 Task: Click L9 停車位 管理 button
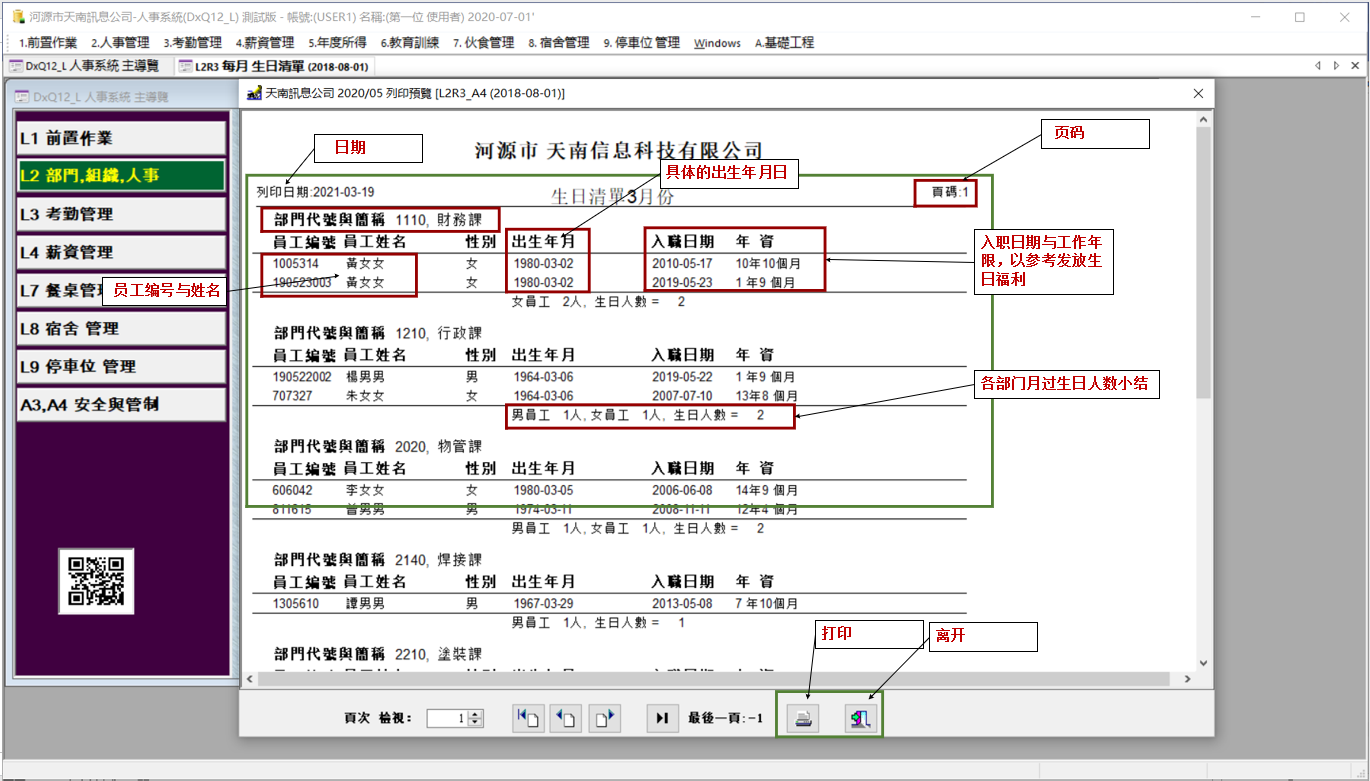click(122, 366)
